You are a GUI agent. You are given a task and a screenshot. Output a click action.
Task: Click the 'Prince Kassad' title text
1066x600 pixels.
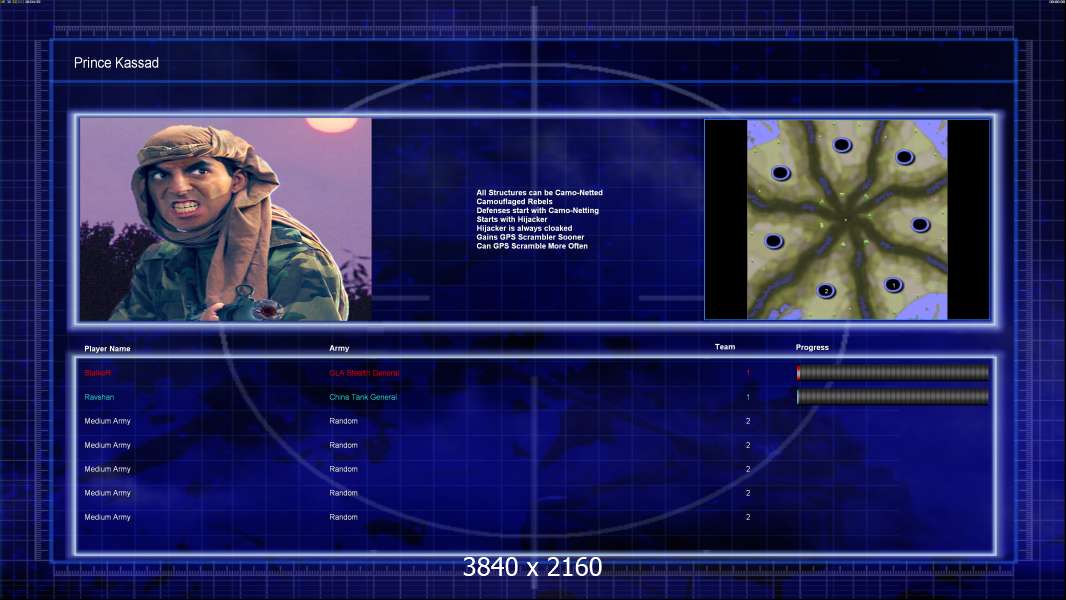point(116,63)
